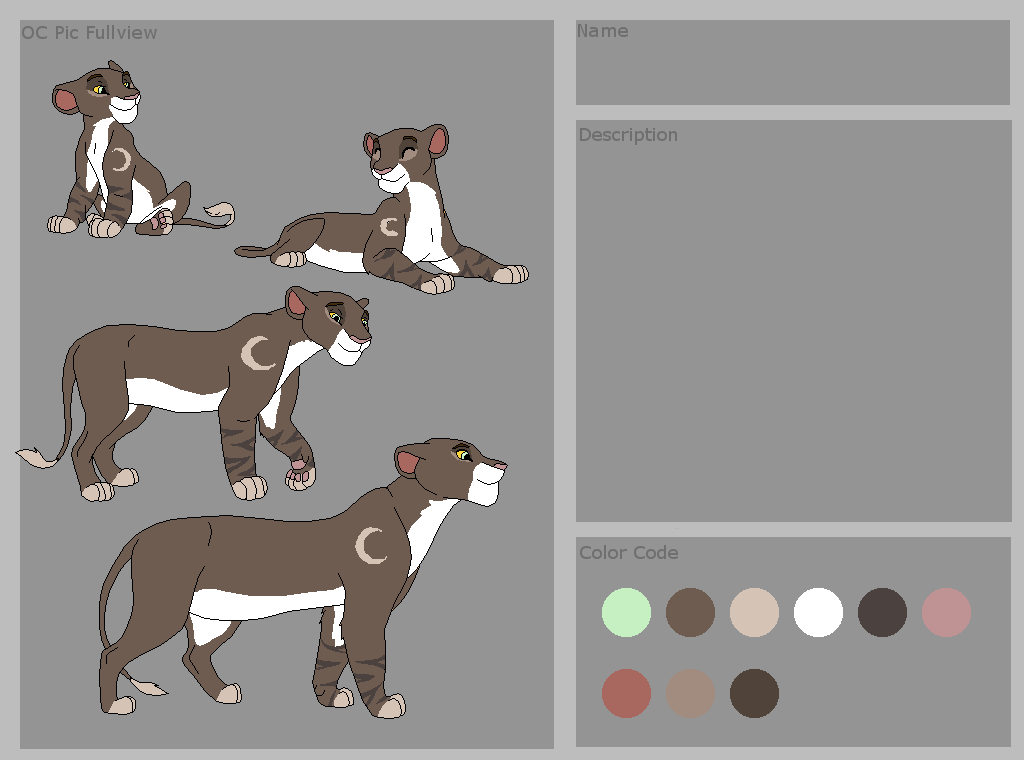Click the terracotta red color swatch

[x=626, y=693]
